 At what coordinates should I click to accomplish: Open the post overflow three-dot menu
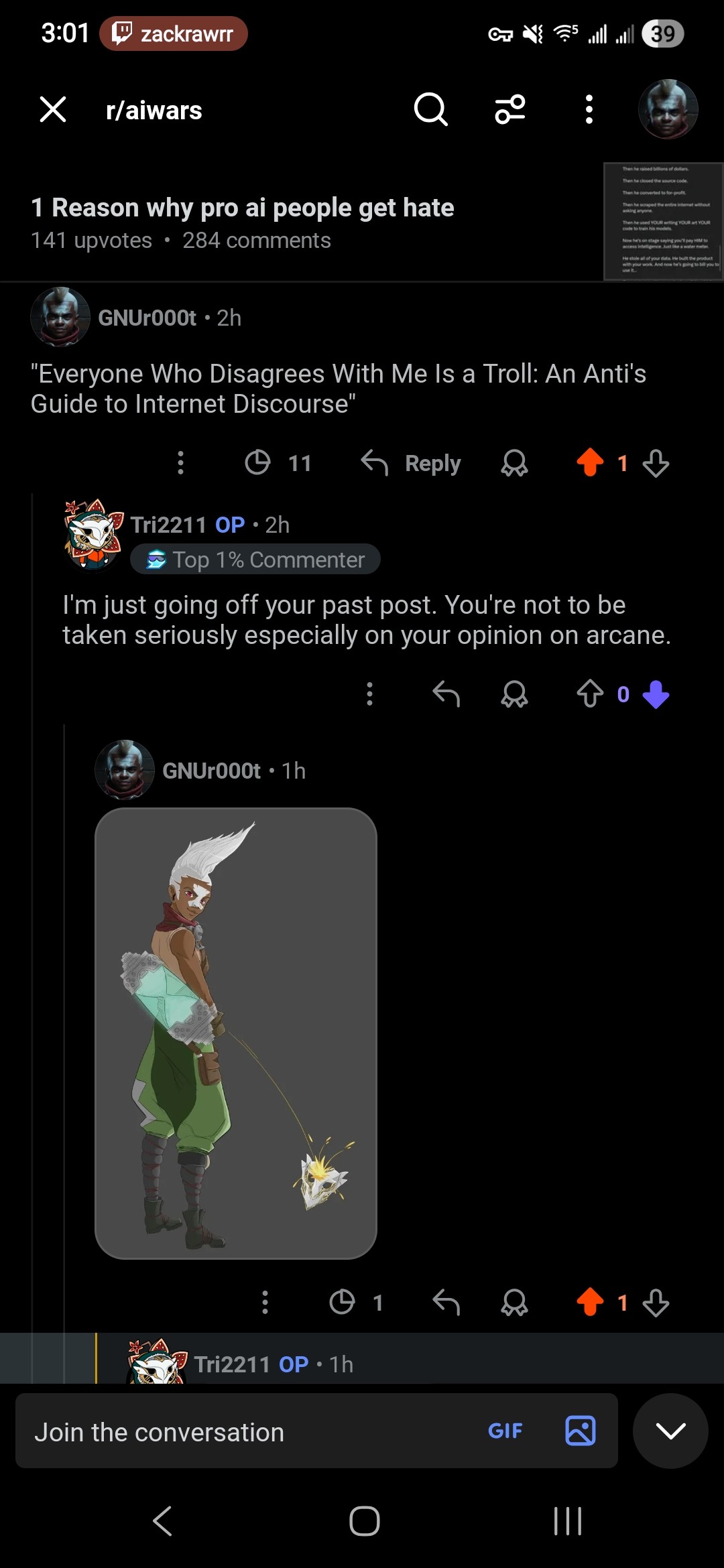pos(589,109)
